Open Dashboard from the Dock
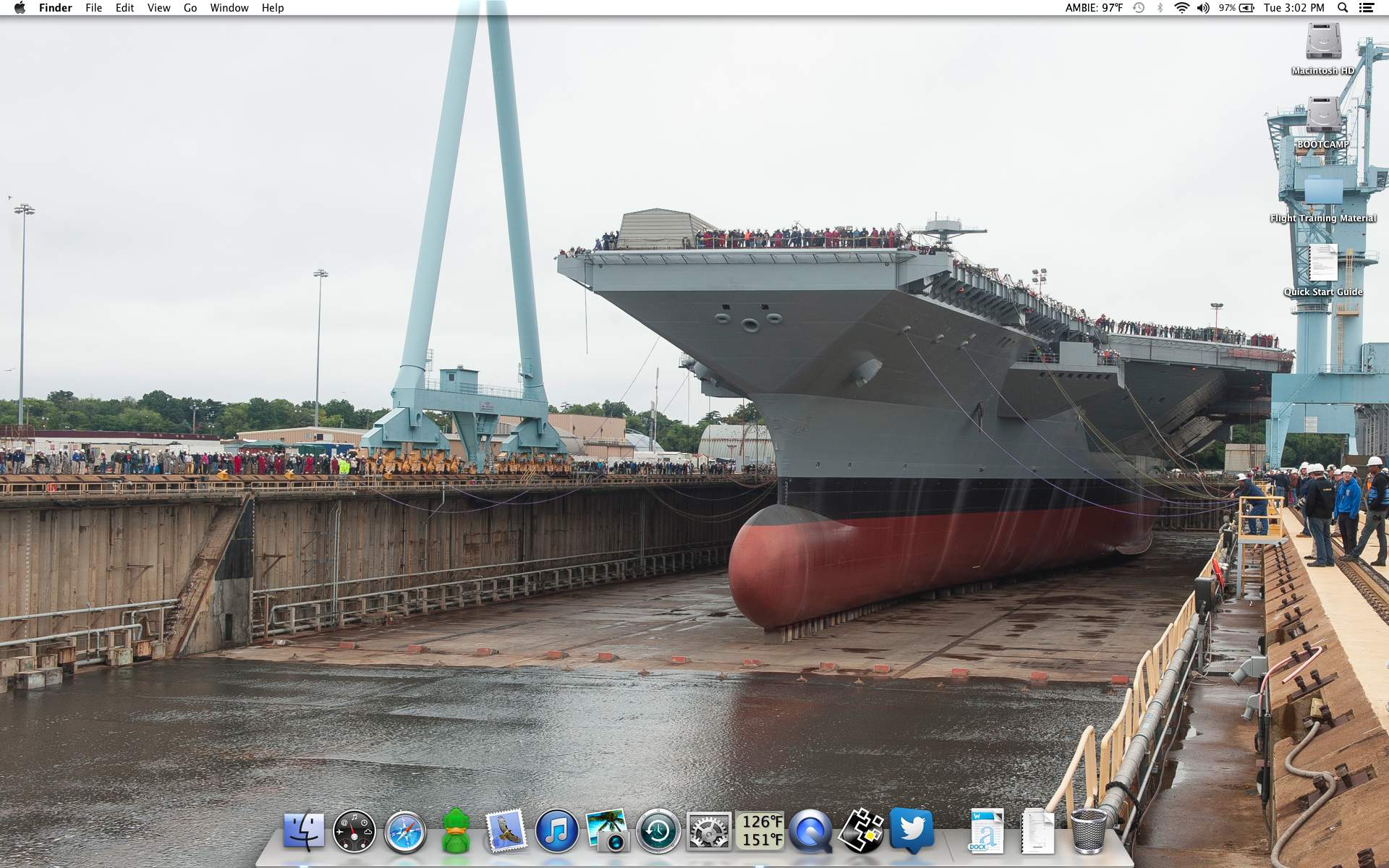Screen dimensions: 1389x868 point(354,831)
